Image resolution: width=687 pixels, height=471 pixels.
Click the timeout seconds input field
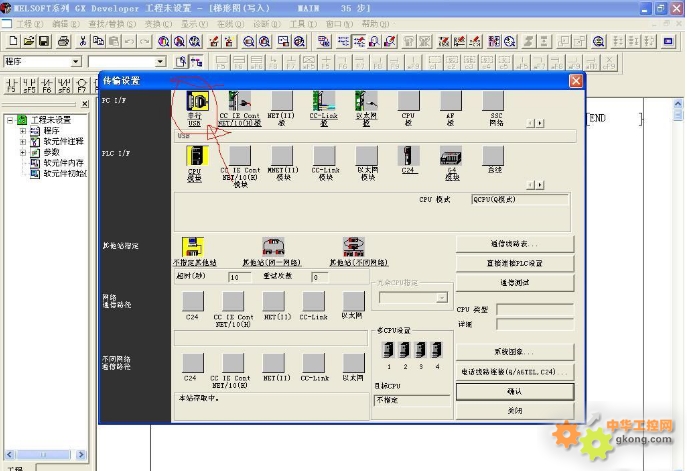(240, 277)
